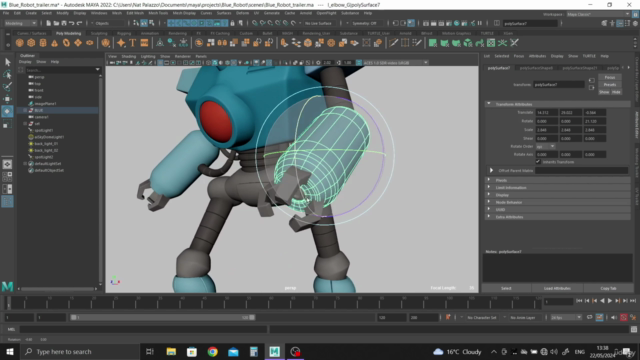Expand the Limit Information section
Screen dimensions: 640x360
click(489, 187)
